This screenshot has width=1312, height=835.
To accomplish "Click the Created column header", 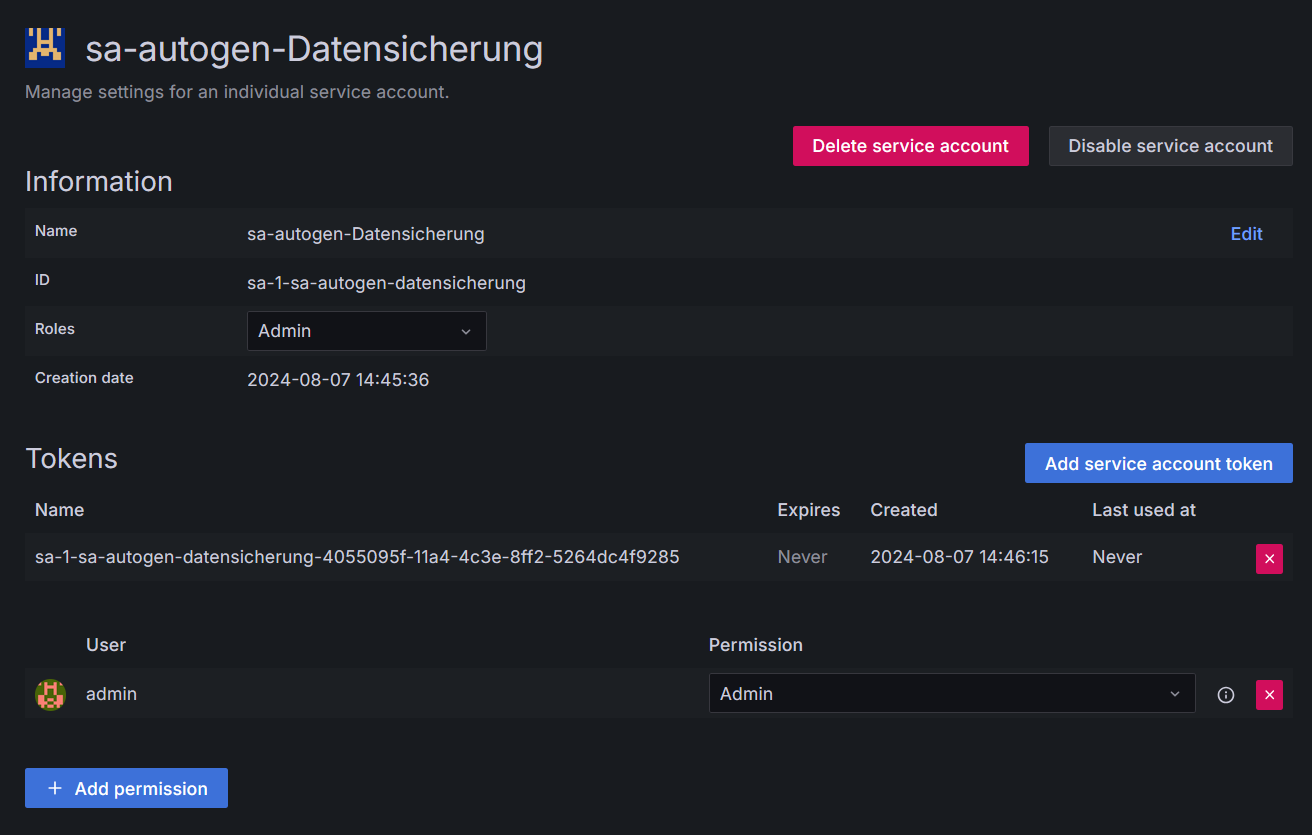I will tap(903, 510).
